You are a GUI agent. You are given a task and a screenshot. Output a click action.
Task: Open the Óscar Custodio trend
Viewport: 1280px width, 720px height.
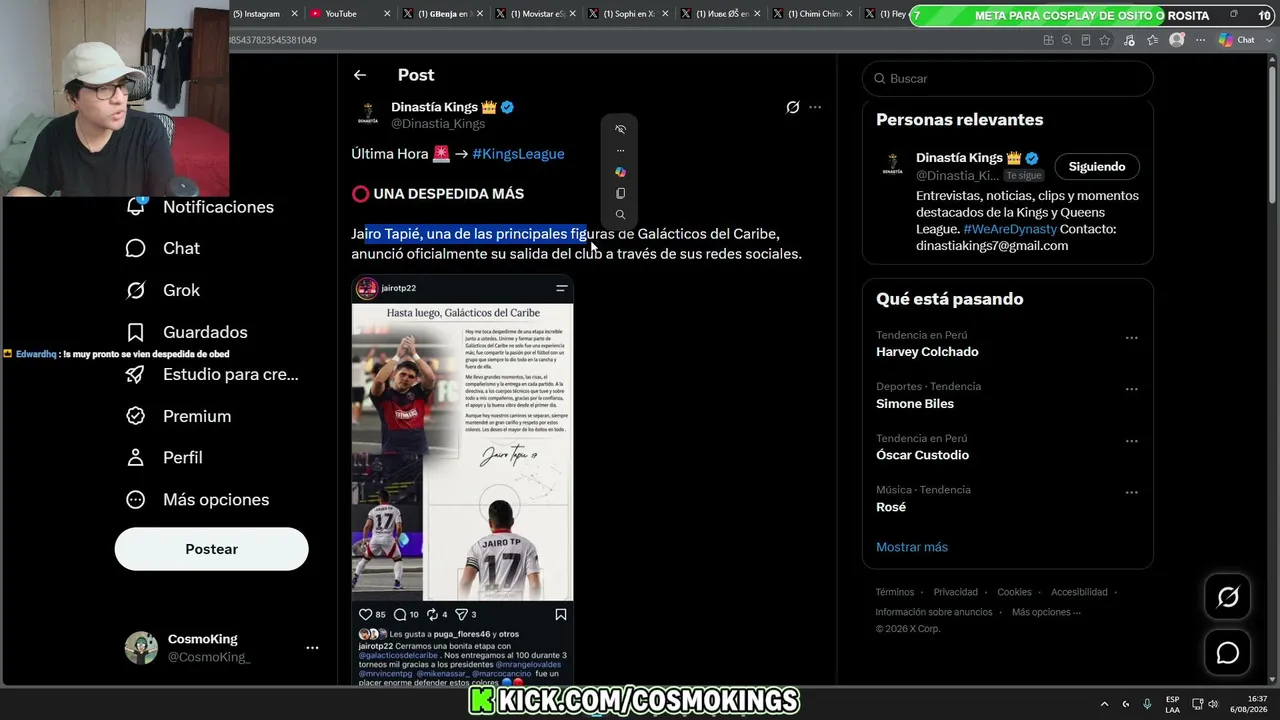(x=922, y=455)
